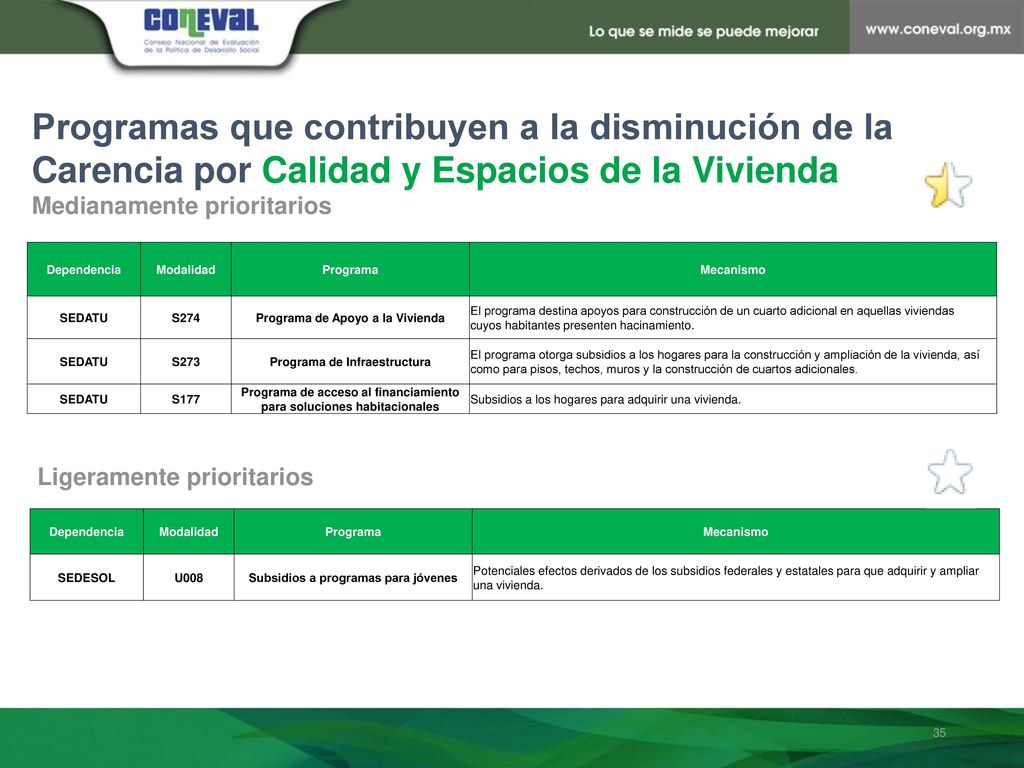Select 'Programa de acceso al financiamiento' cell
Viewport: 1024px width, 768px height.
pyautogui.click(x=350, y=399)
